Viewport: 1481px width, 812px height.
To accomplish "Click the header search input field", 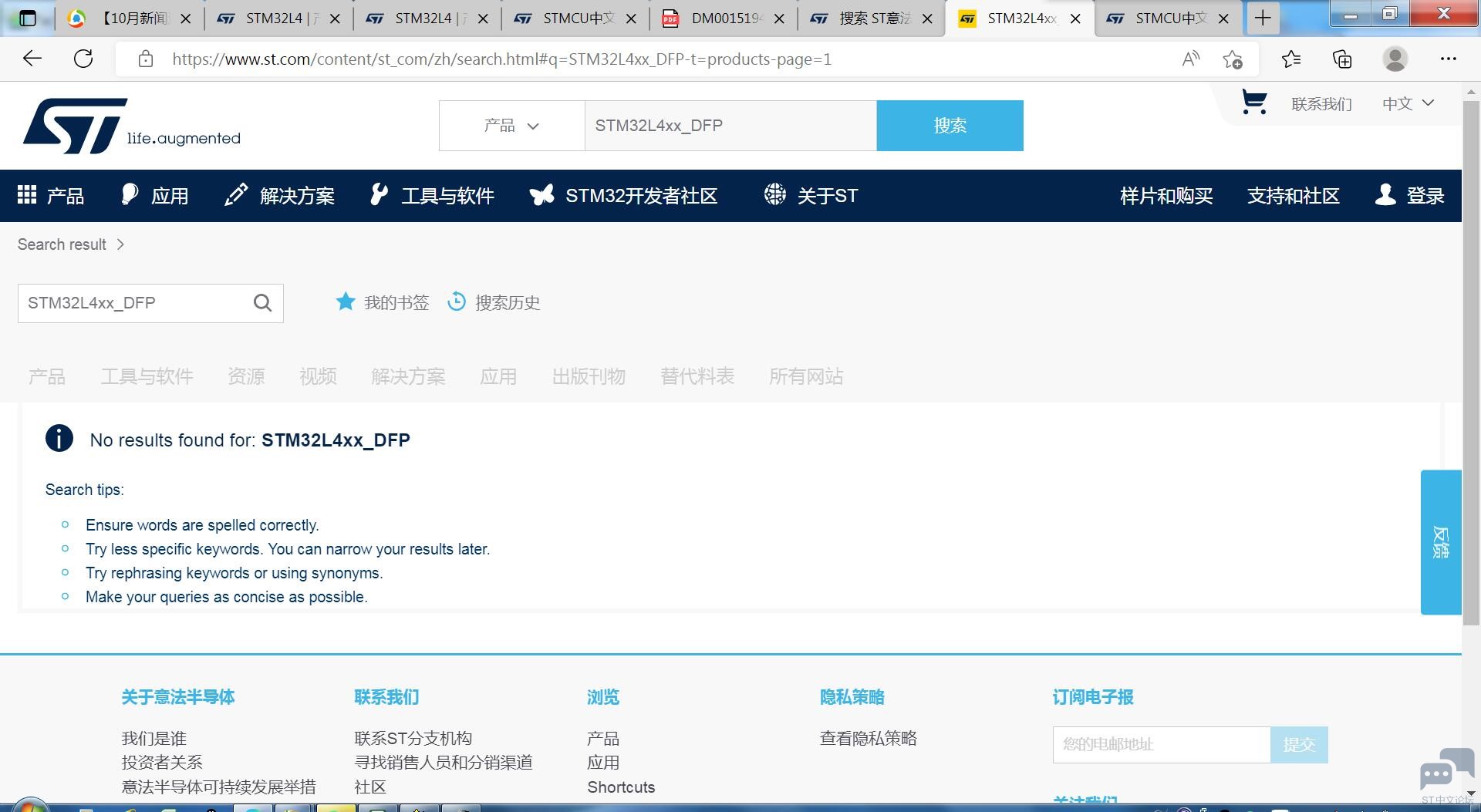I will tap(730, 126).
